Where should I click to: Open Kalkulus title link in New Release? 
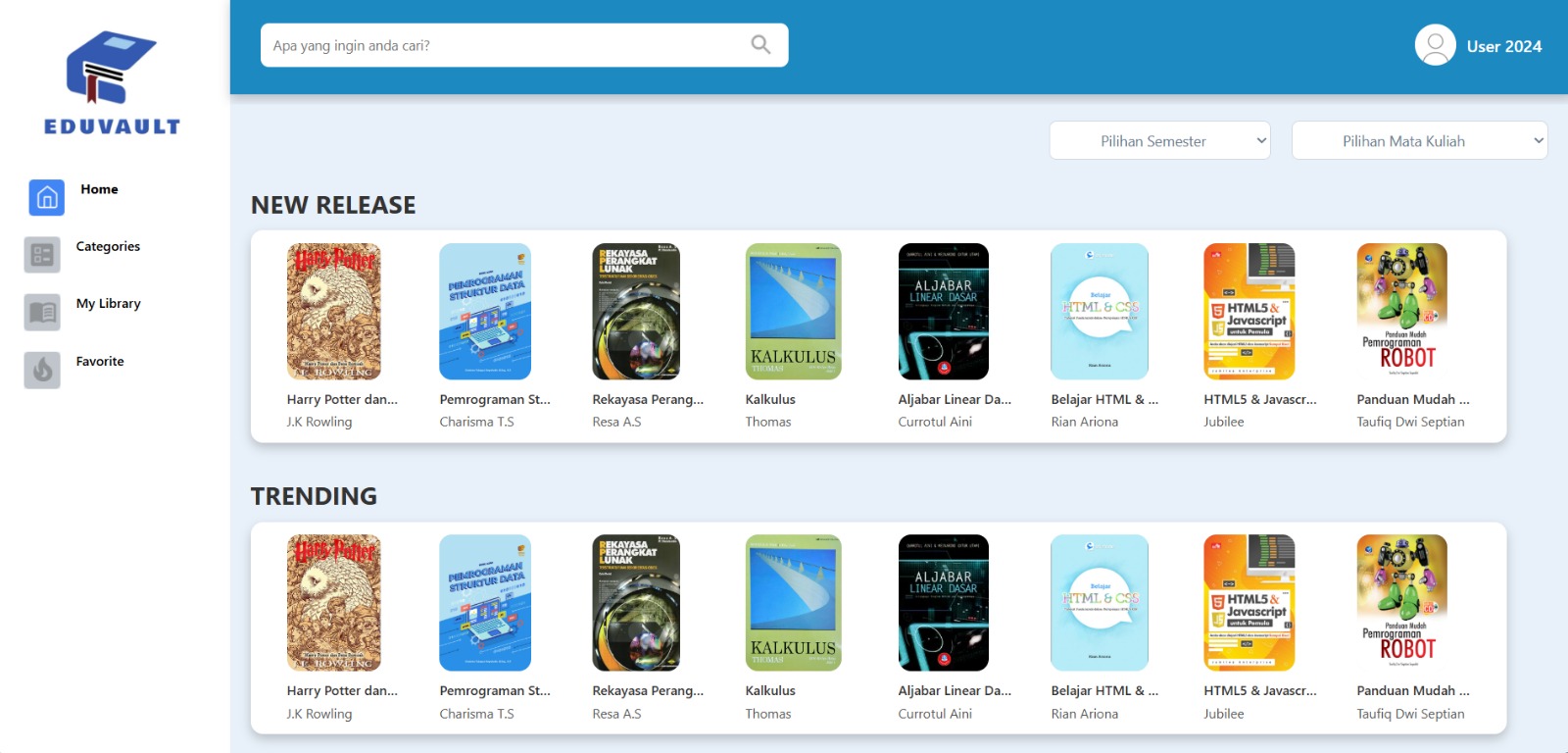click(x=770, y=399)
